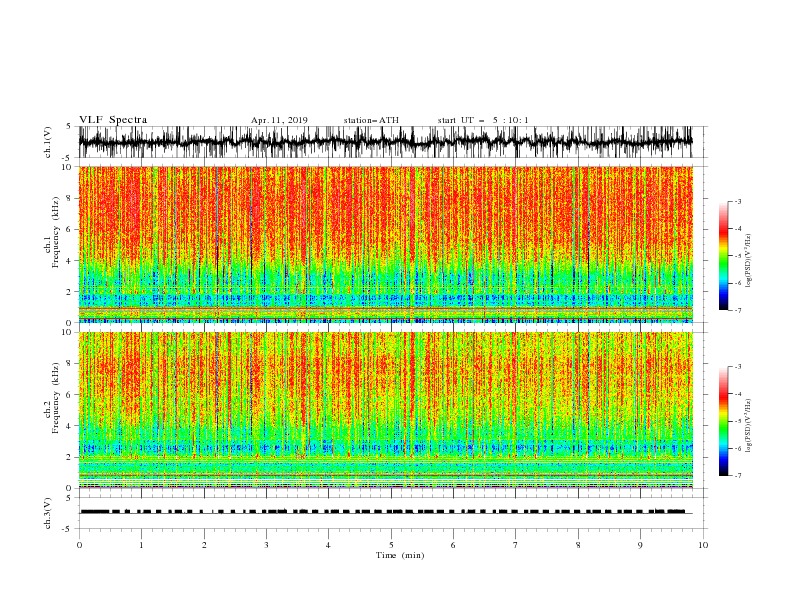The width and height of the screenshot is (792, 612).
Task: Click the "start UT = 5:10:1" text
Action: point(483,120)
